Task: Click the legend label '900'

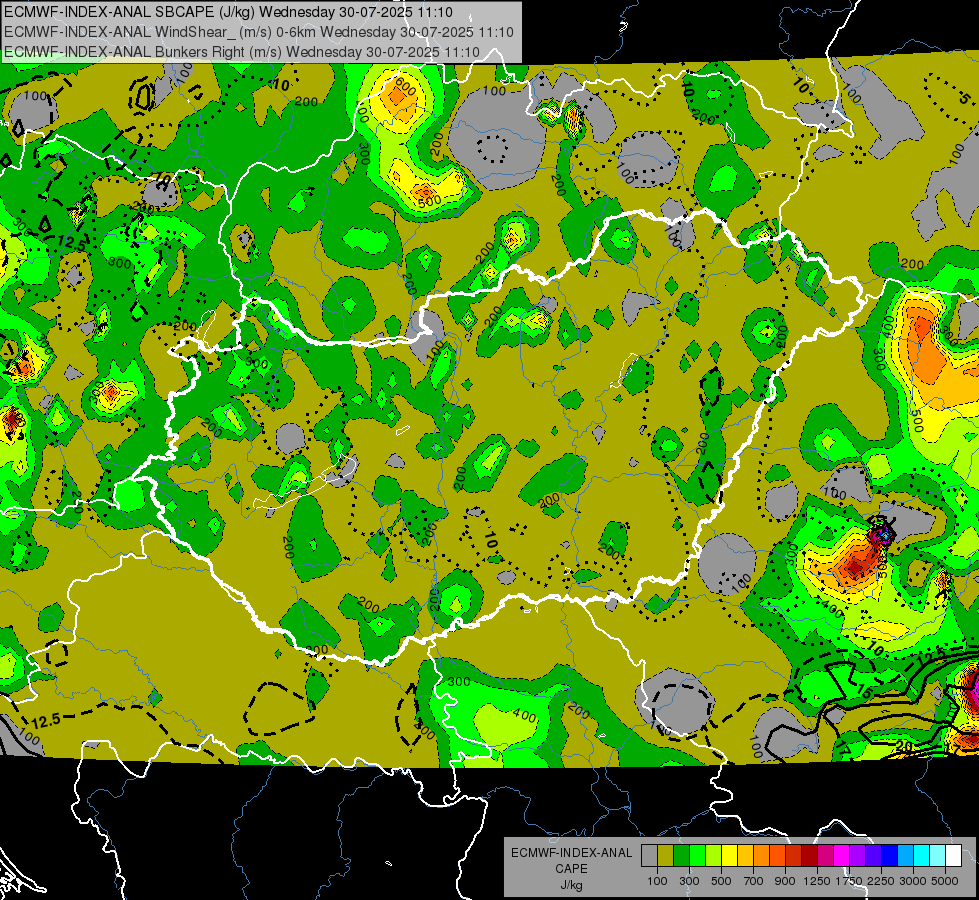Action: coord(785,881)
